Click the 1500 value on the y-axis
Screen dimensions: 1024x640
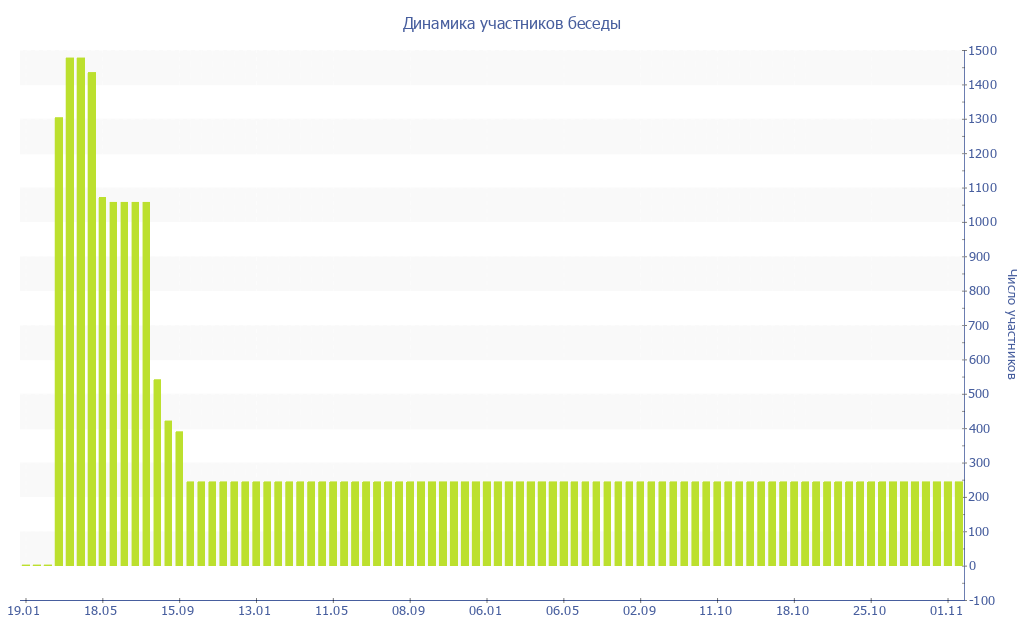[981, 51]
